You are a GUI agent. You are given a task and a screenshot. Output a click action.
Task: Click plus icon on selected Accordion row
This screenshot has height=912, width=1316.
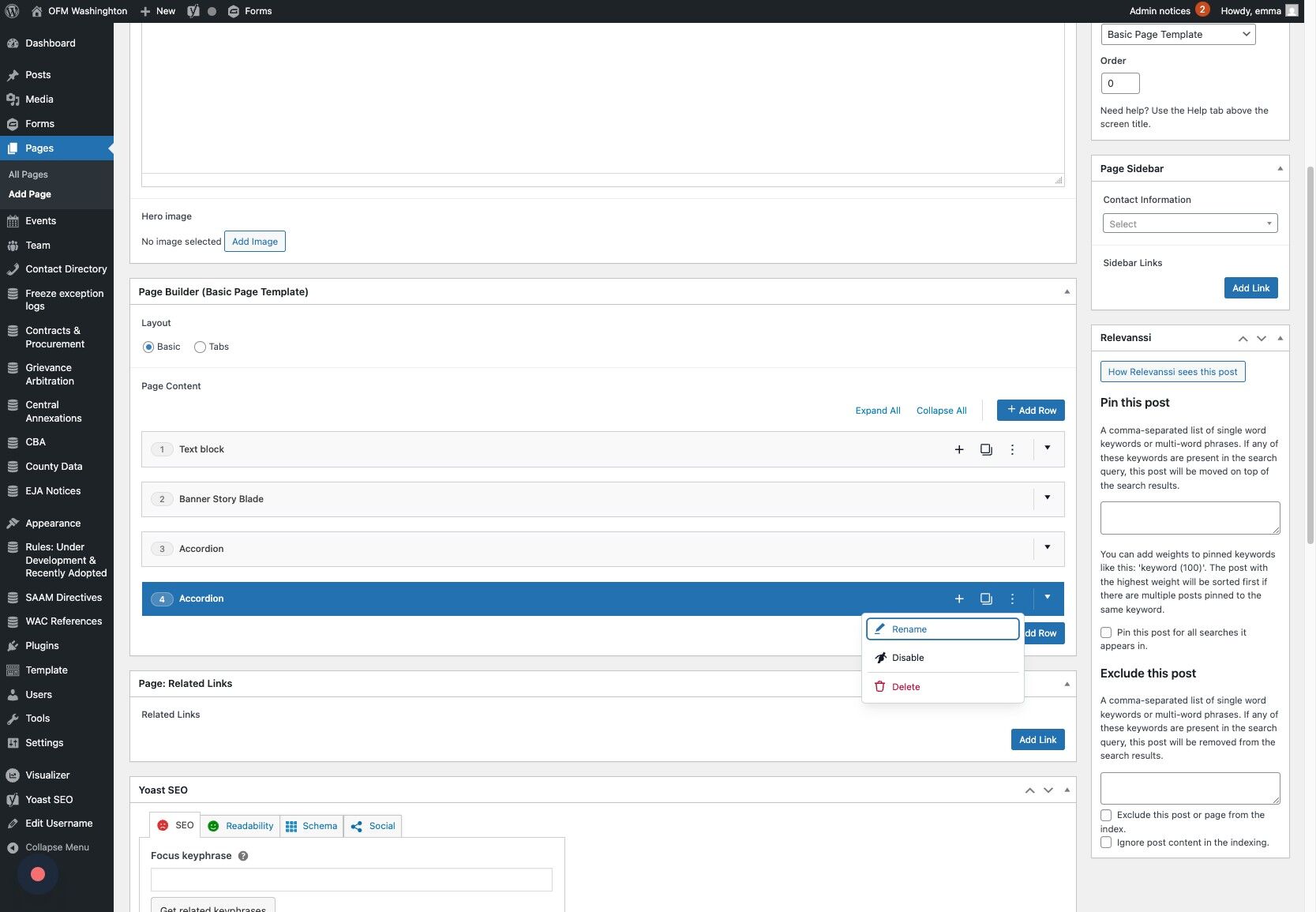point(959,599)
